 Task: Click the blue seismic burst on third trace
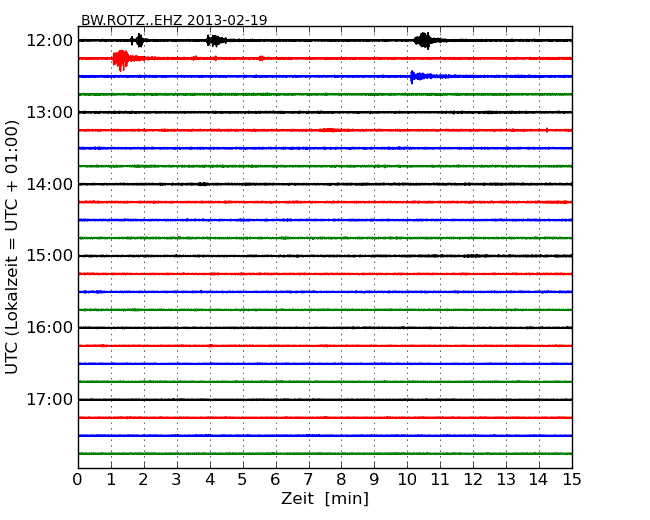(x=421, y=77)
